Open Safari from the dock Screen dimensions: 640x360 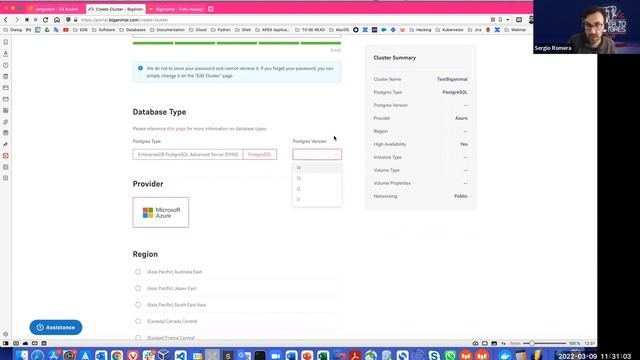pos(38,356)
